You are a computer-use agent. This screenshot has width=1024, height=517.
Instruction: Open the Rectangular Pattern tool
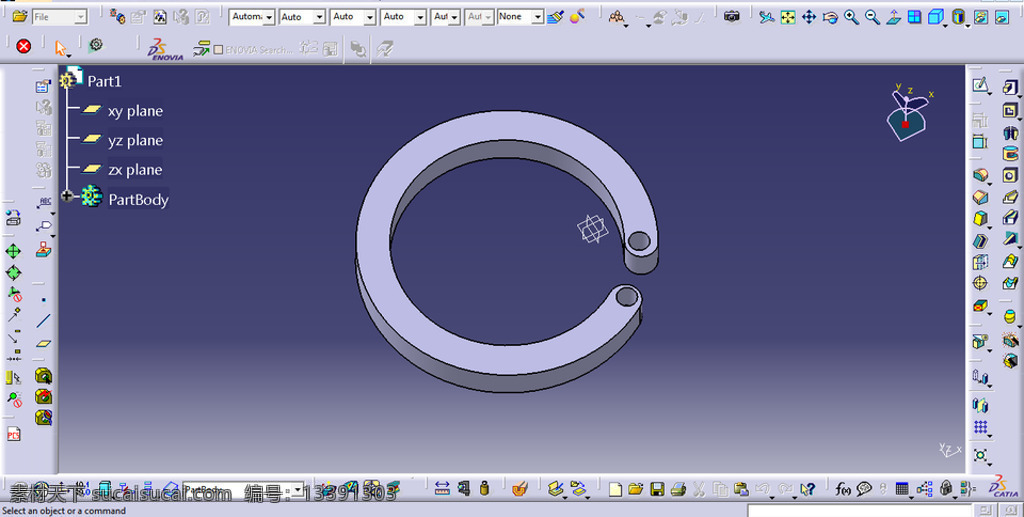click(980, 428)
